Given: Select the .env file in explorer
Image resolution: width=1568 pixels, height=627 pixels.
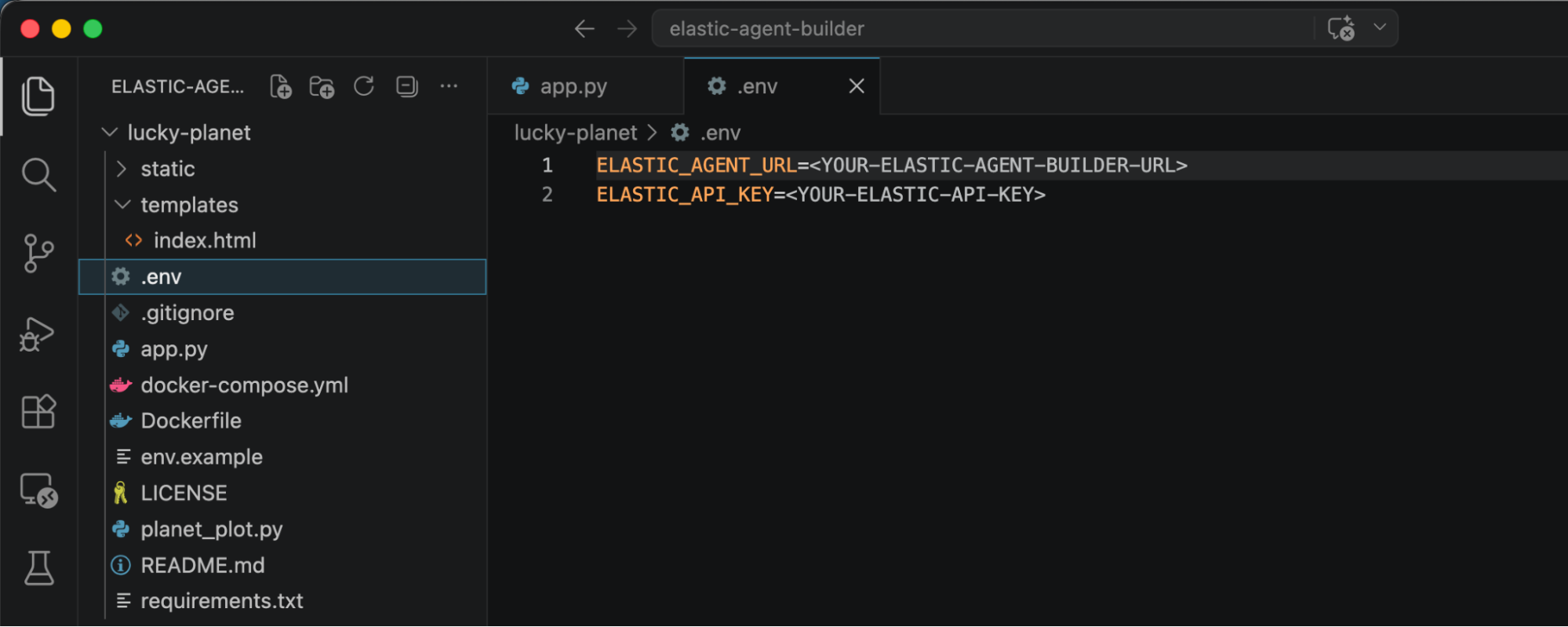Looking at the screenshot, I should click(282, 277).
